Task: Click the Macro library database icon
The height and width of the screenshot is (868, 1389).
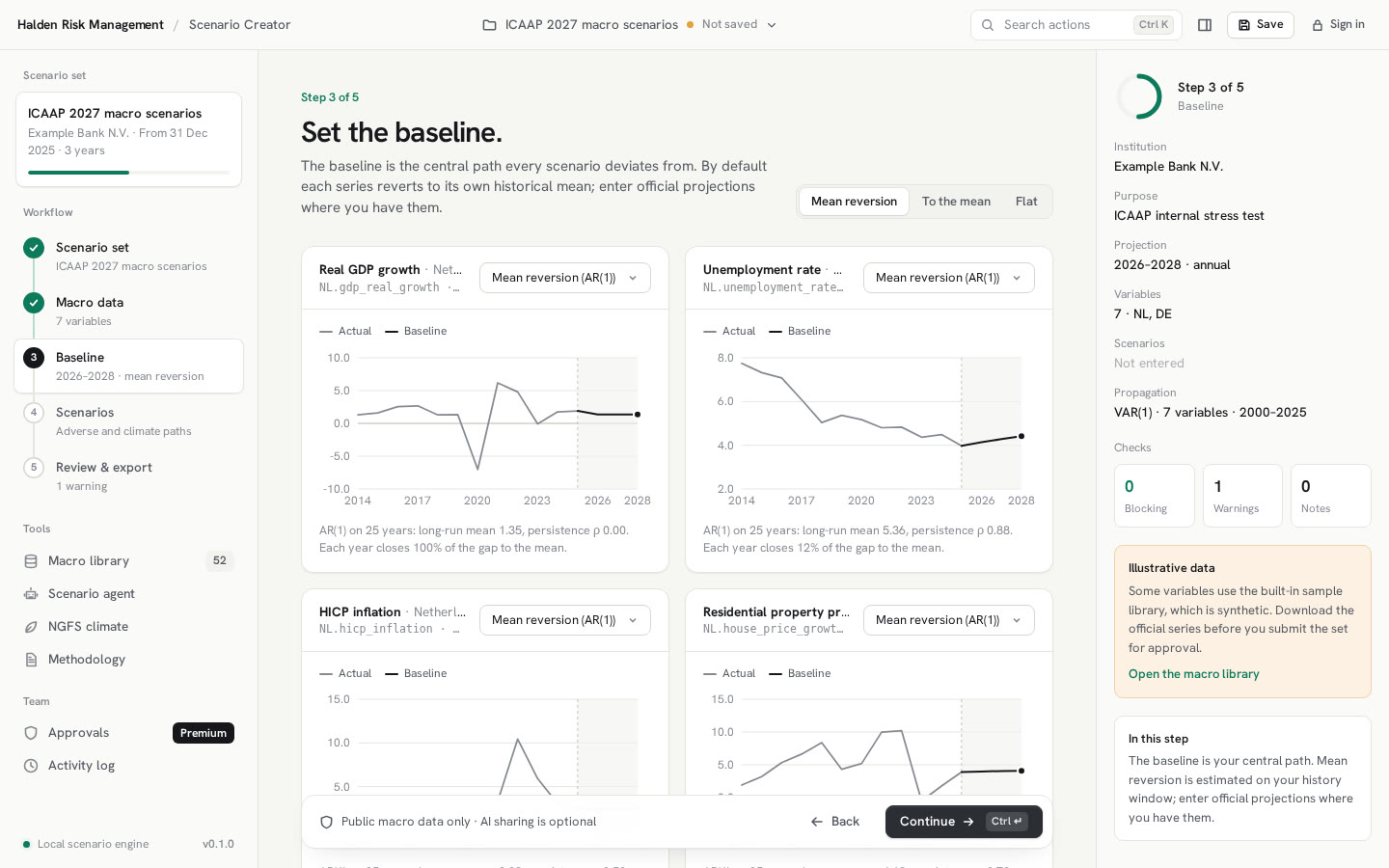Action: (x=31, y=561)
